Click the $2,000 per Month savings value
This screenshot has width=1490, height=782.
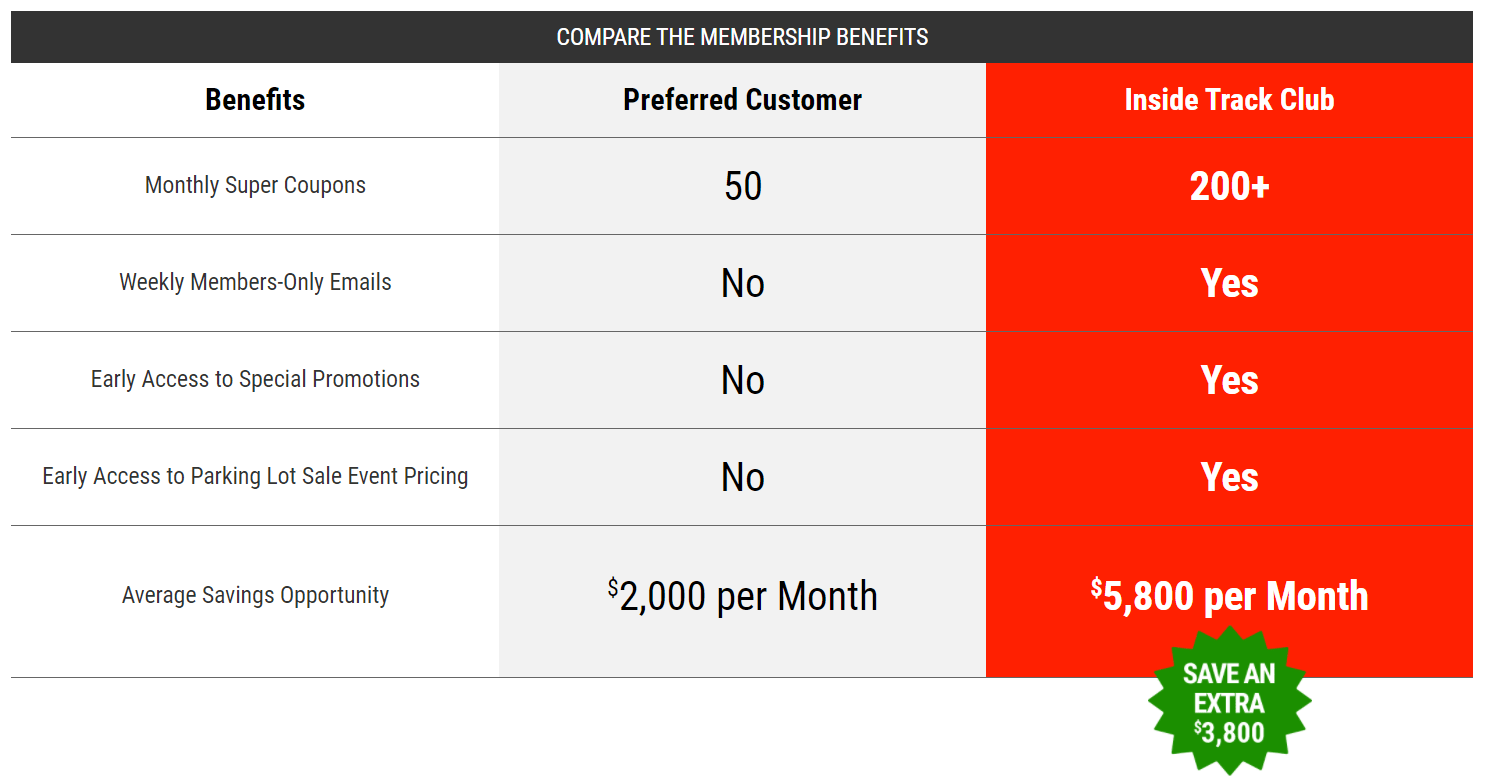click(742, 597)
